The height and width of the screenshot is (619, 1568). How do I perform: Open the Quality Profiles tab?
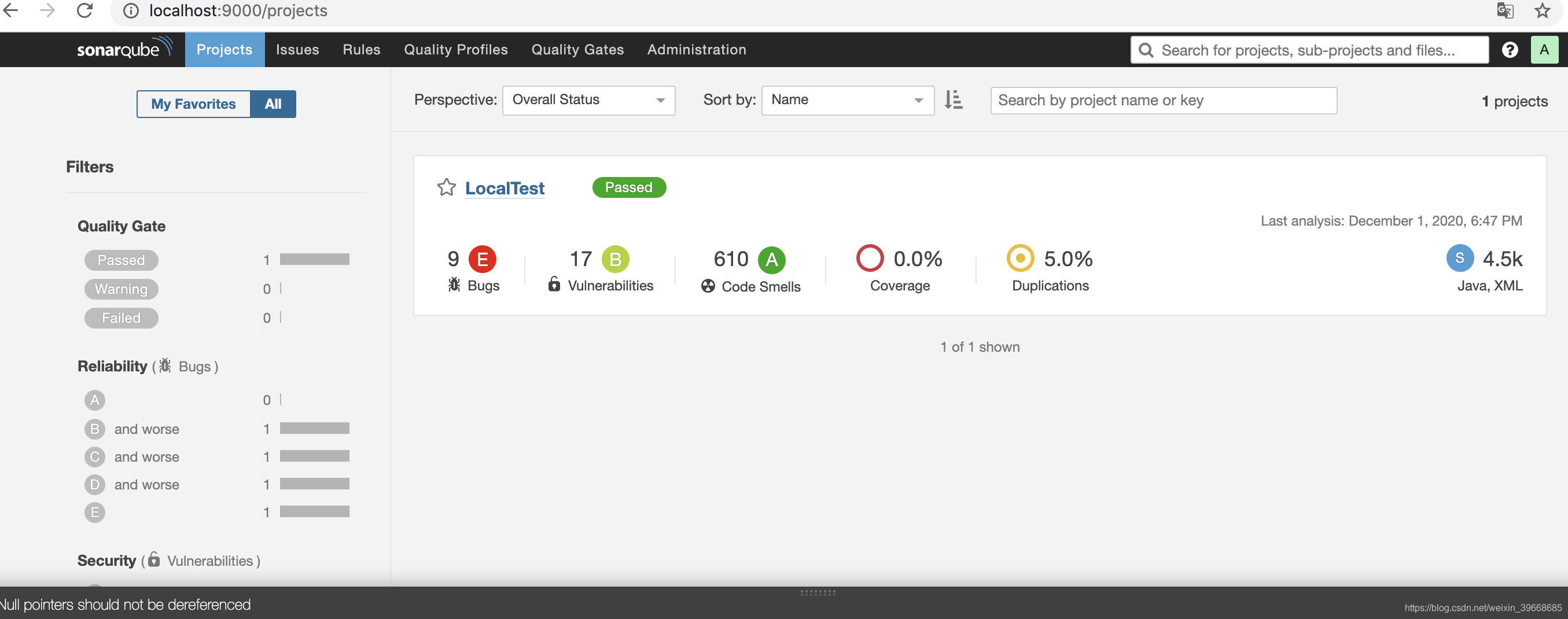[455, 50]
